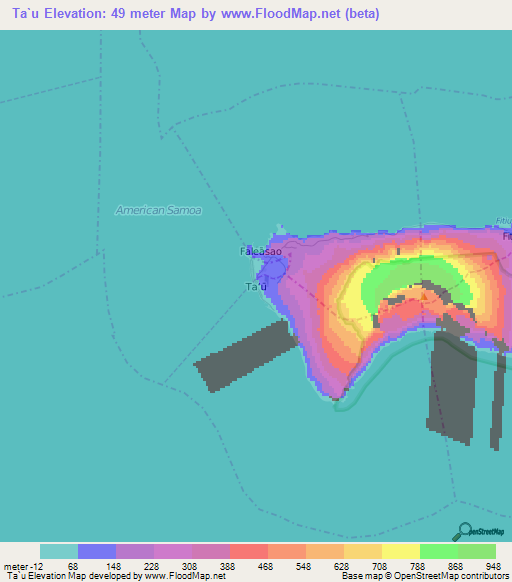Click the American Samoa map label
The height and width of the screenshot is (582, 512).
pyautogui.click(x=159, y=210)
